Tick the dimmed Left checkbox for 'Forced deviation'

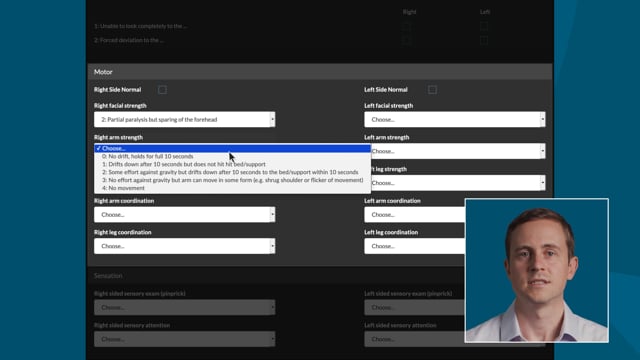484,40
